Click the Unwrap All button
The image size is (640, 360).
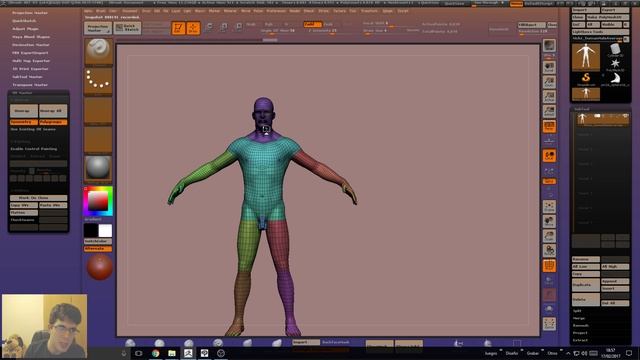pos(53,111)
